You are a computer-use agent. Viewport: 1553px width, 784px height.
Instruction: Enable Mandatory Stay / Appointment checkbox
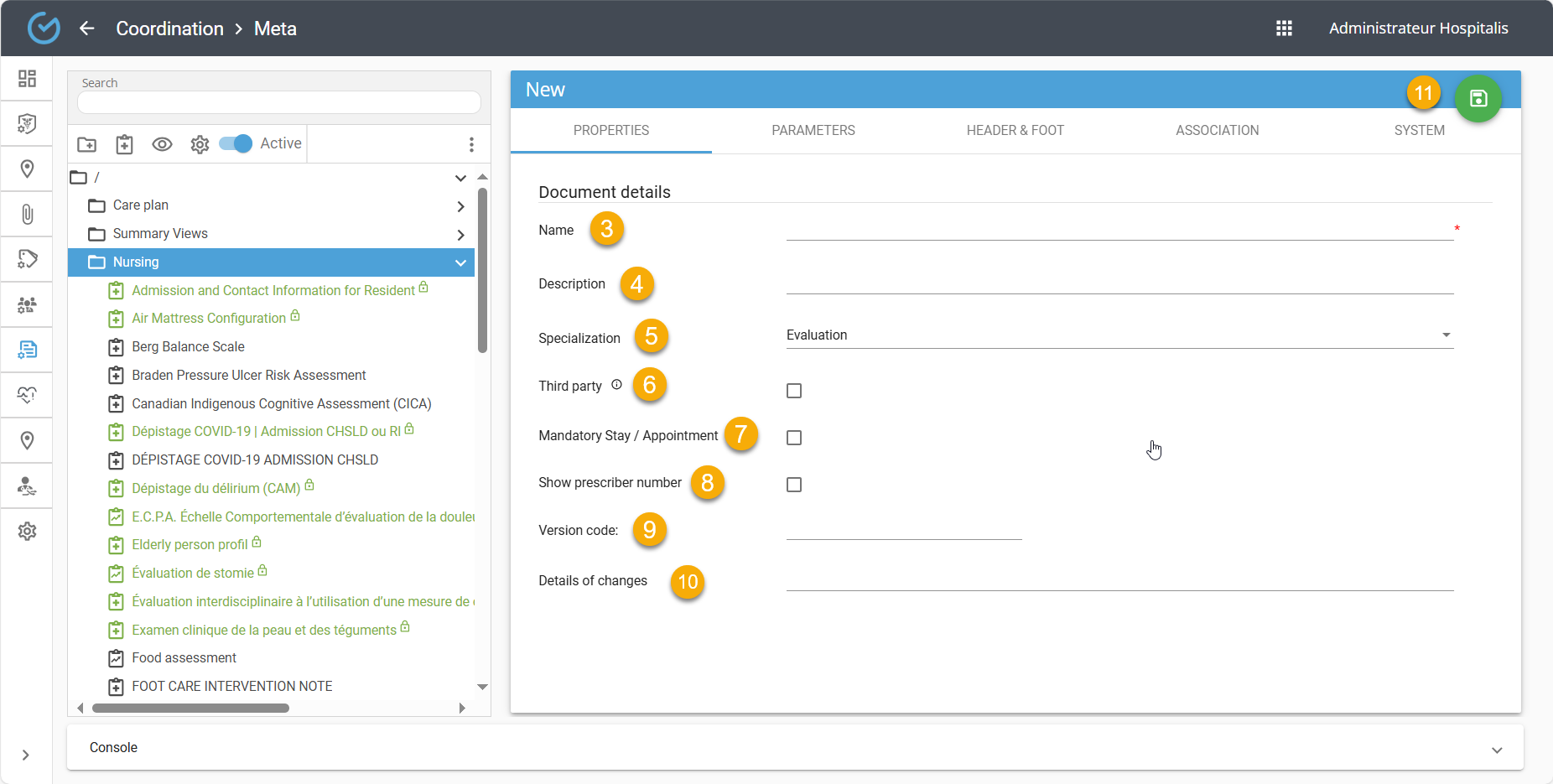[x=794, y=438]
